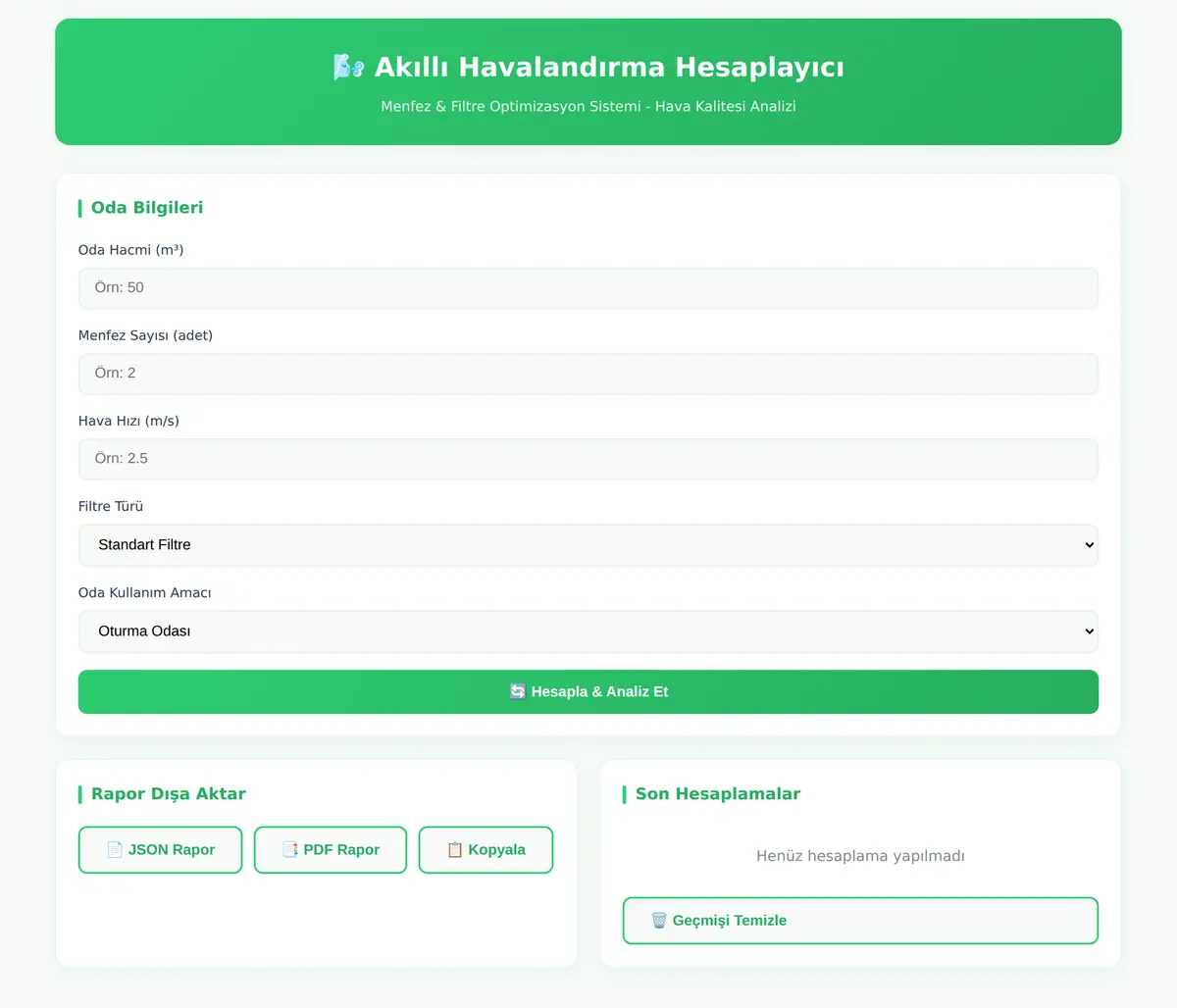Click the Geçmişi Temizle button
Image resolution: width=1177 pixels, height=1008 pixels.
860,921
